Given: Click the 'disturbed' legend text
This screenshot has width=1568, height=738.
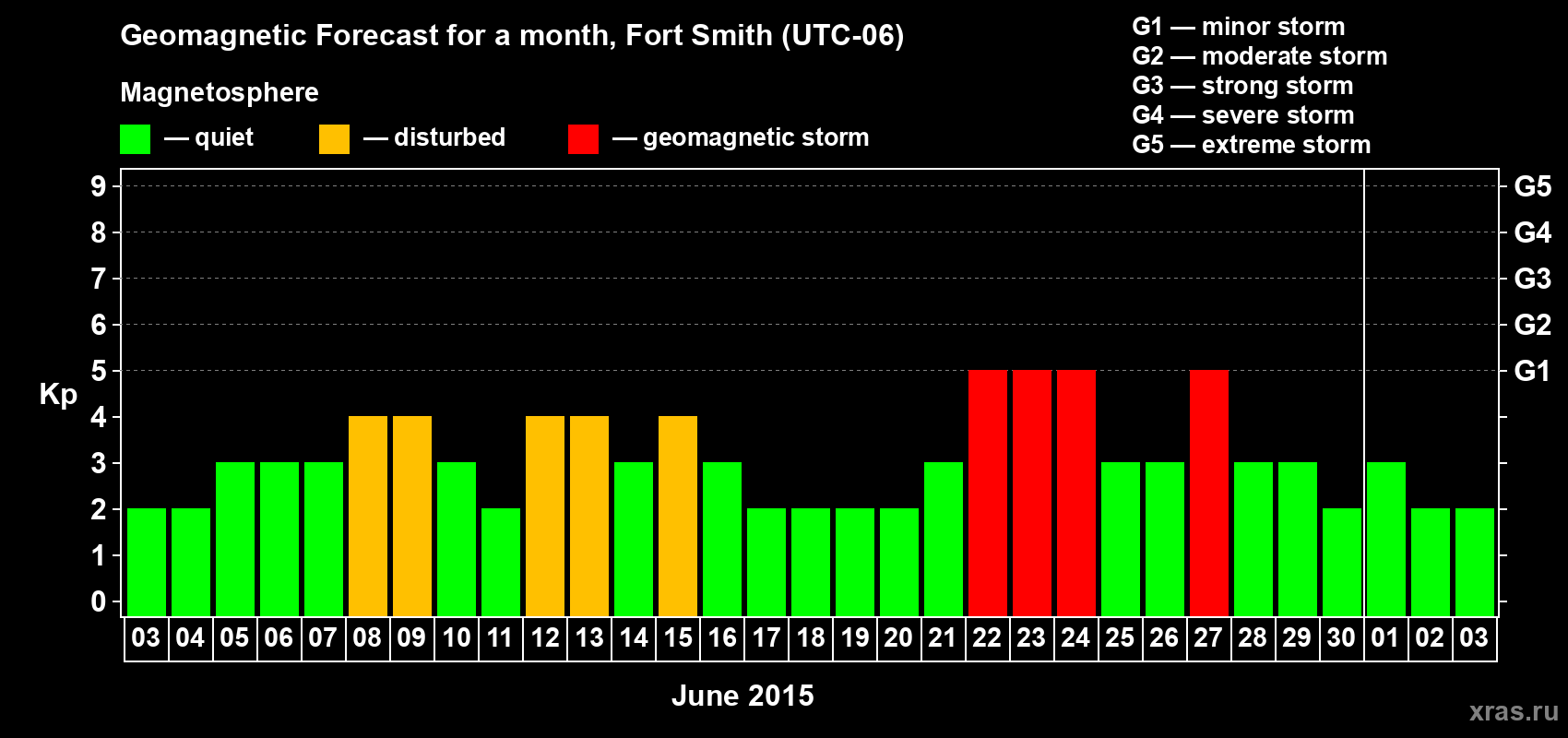Looking at the screenshot, I should coord(450,137).
